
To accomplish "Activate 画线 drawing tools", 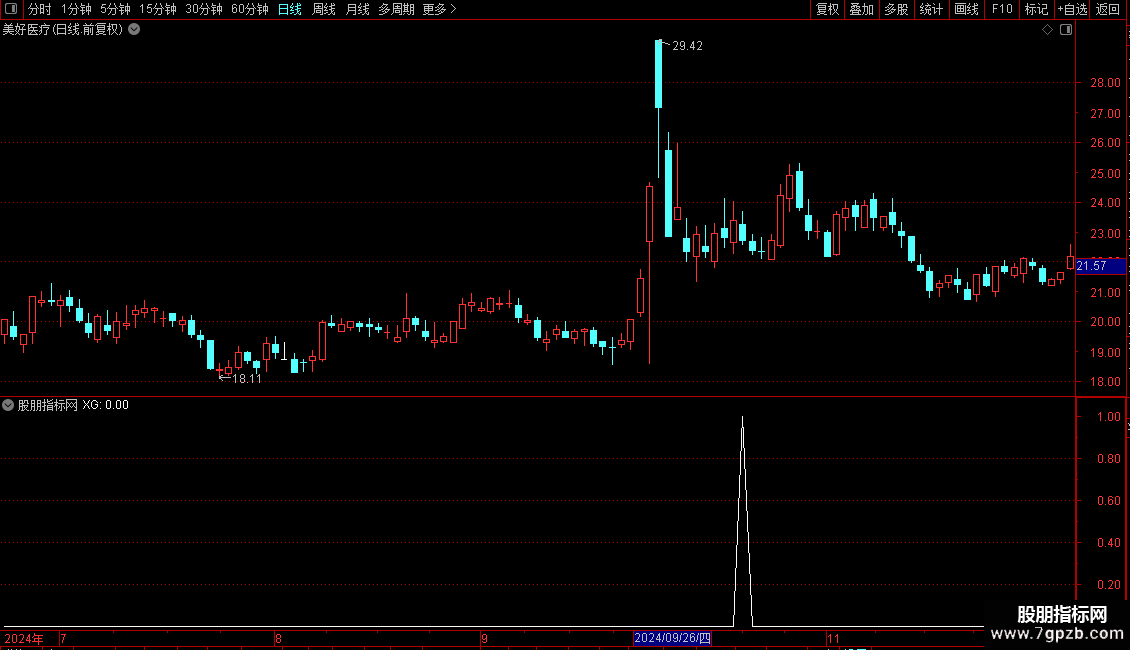I will click(966, 9).
